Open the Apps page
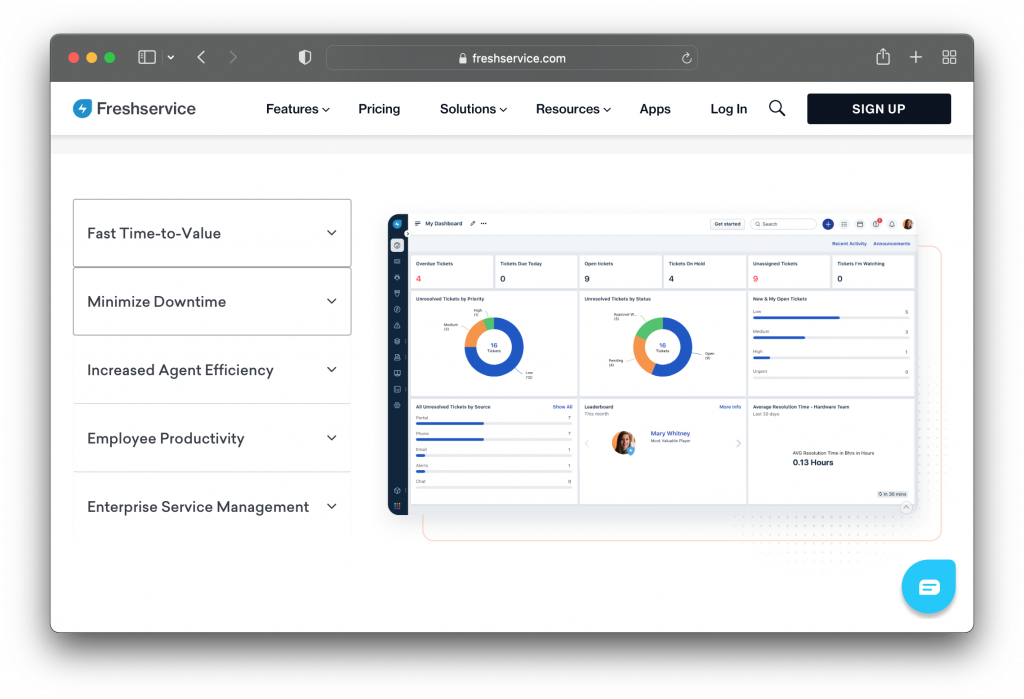This screenshot has height=699, width=1024. pyautogui.click(x=655, y=109)
